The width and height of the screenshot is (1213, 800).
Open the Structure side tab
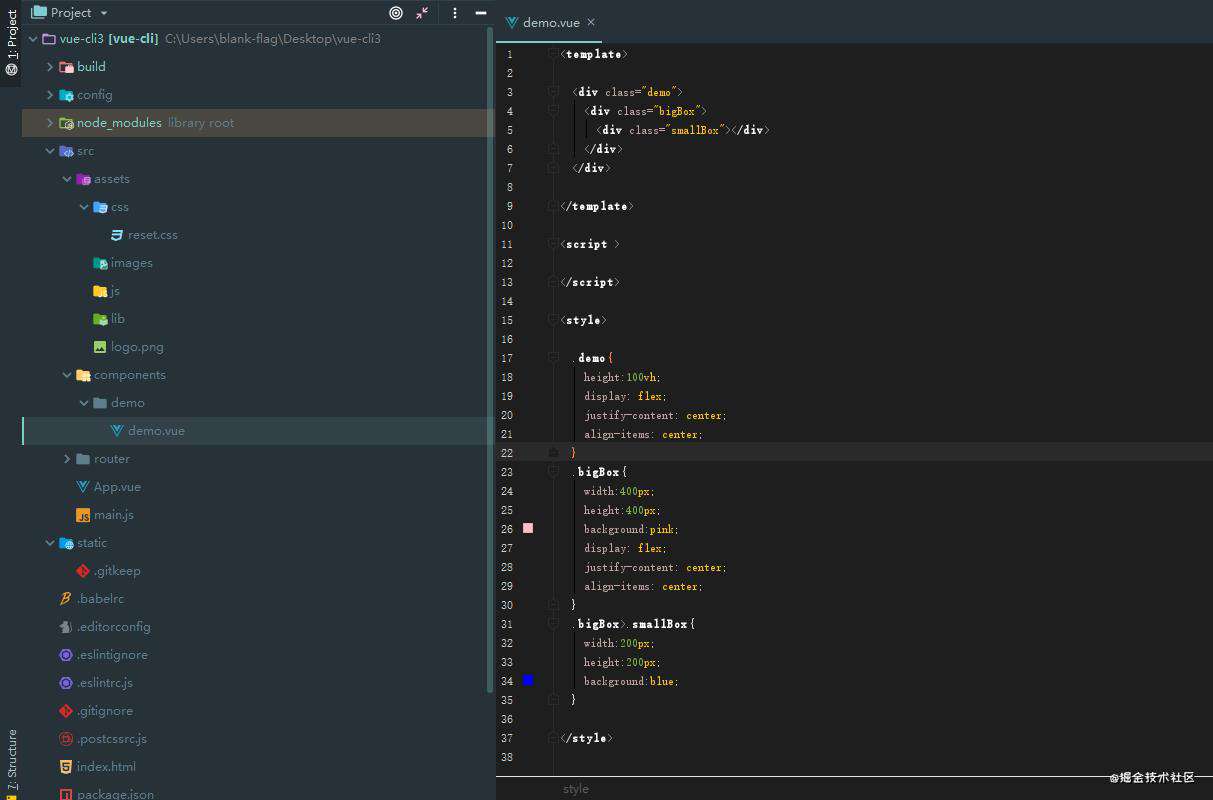click(x=11, y=763)
